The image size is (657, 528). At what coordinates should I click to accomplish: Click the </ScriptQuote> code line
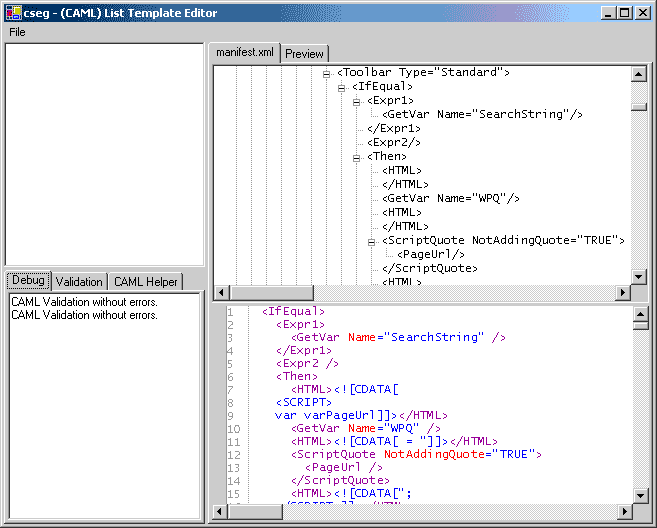tap(340, 480)
